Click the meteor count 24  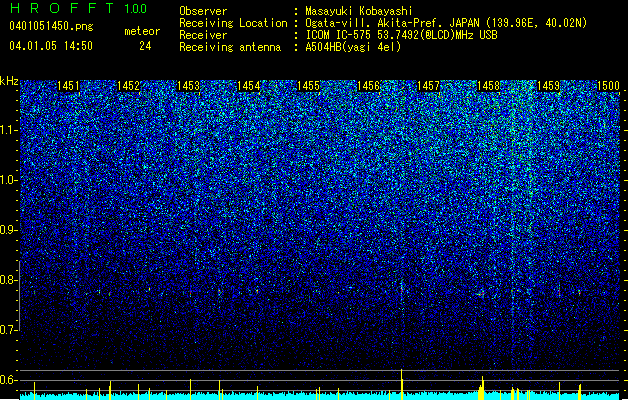pos(145,46)
